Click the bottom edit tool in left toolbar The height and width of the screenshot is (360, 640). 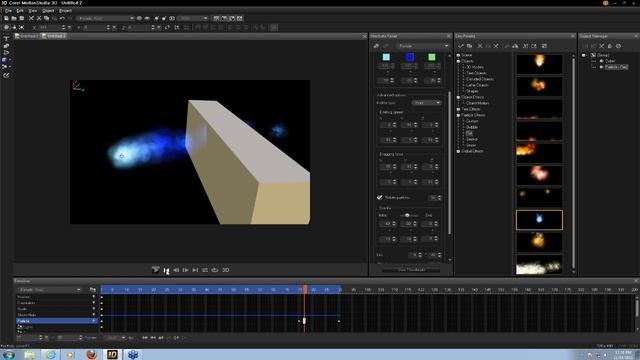click(x=6, y=75)
